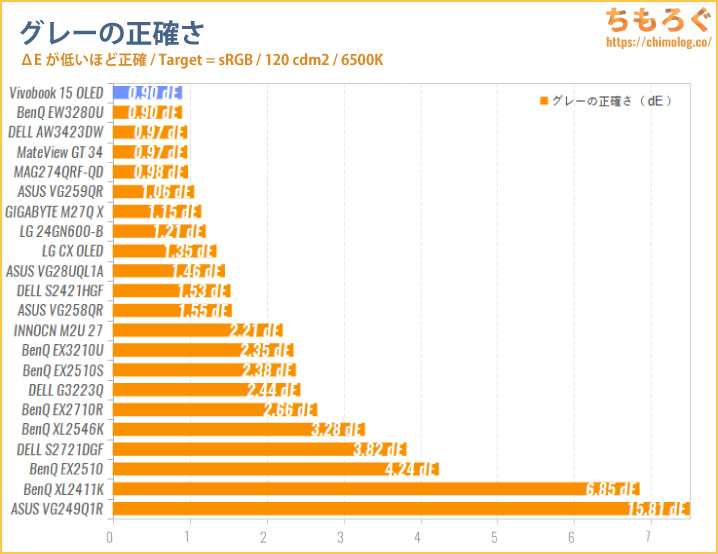Click the 1.53 dE bar value
This screenshot has width=718, height=554.
(203, 291)
